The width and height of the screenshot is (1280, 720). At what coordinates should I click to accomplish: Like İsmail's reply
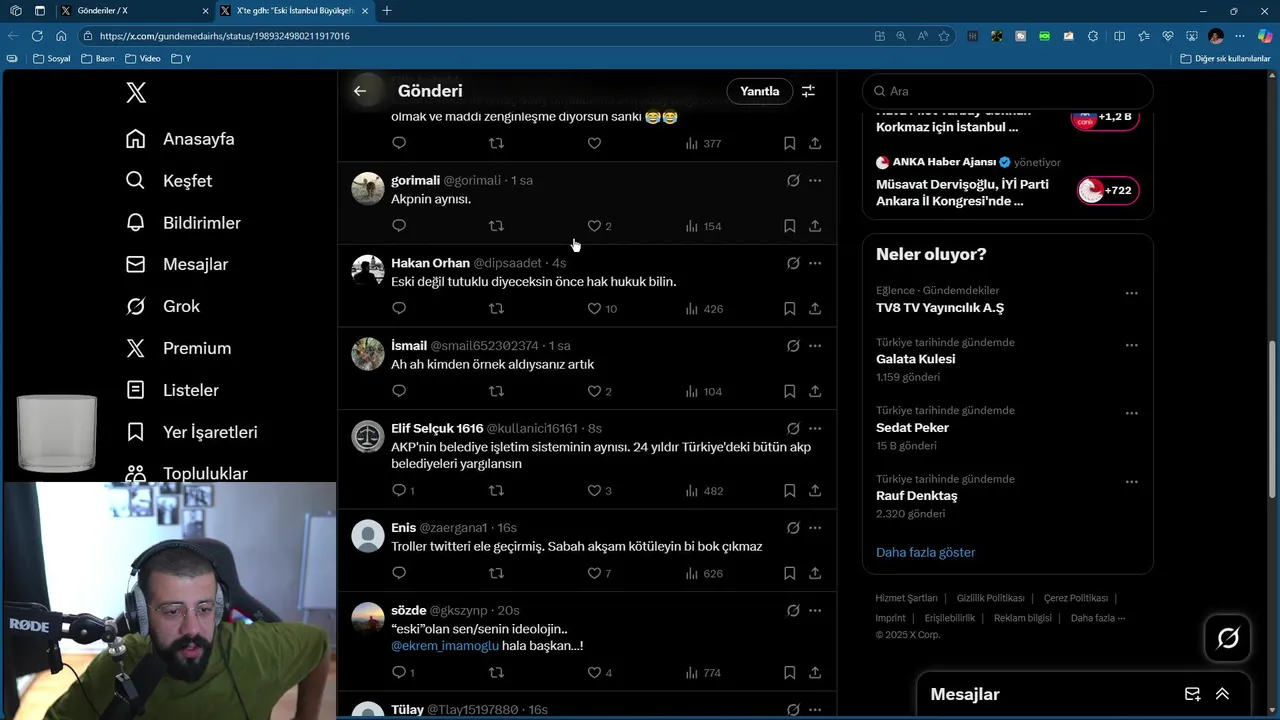tap(594, 392)
